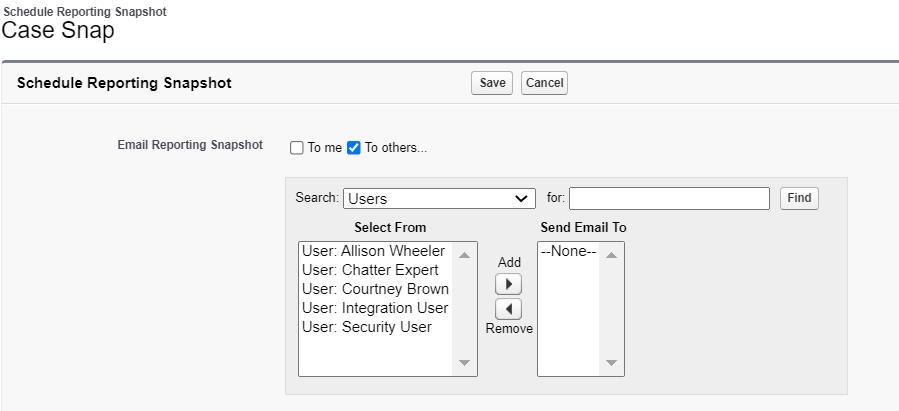Viewport: 899px width, 411px height.
Task: Pick User: Integration User entry
Action: [x=375, y=308]
